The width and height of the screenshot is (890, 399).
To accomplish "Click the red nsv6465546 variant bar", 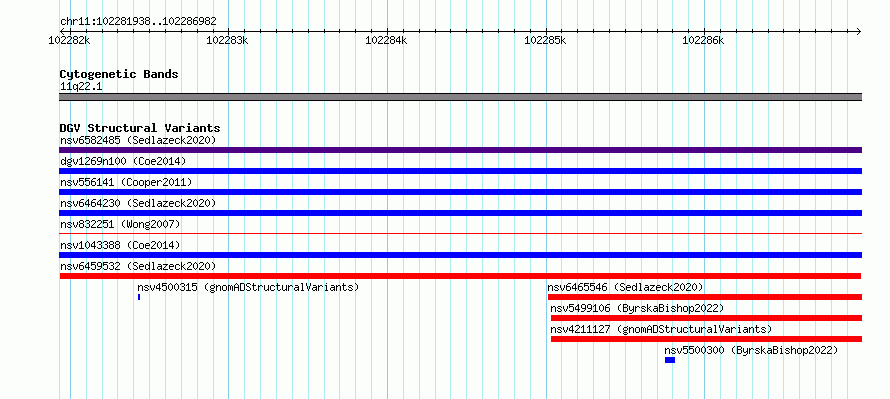I will coord(705,297).
